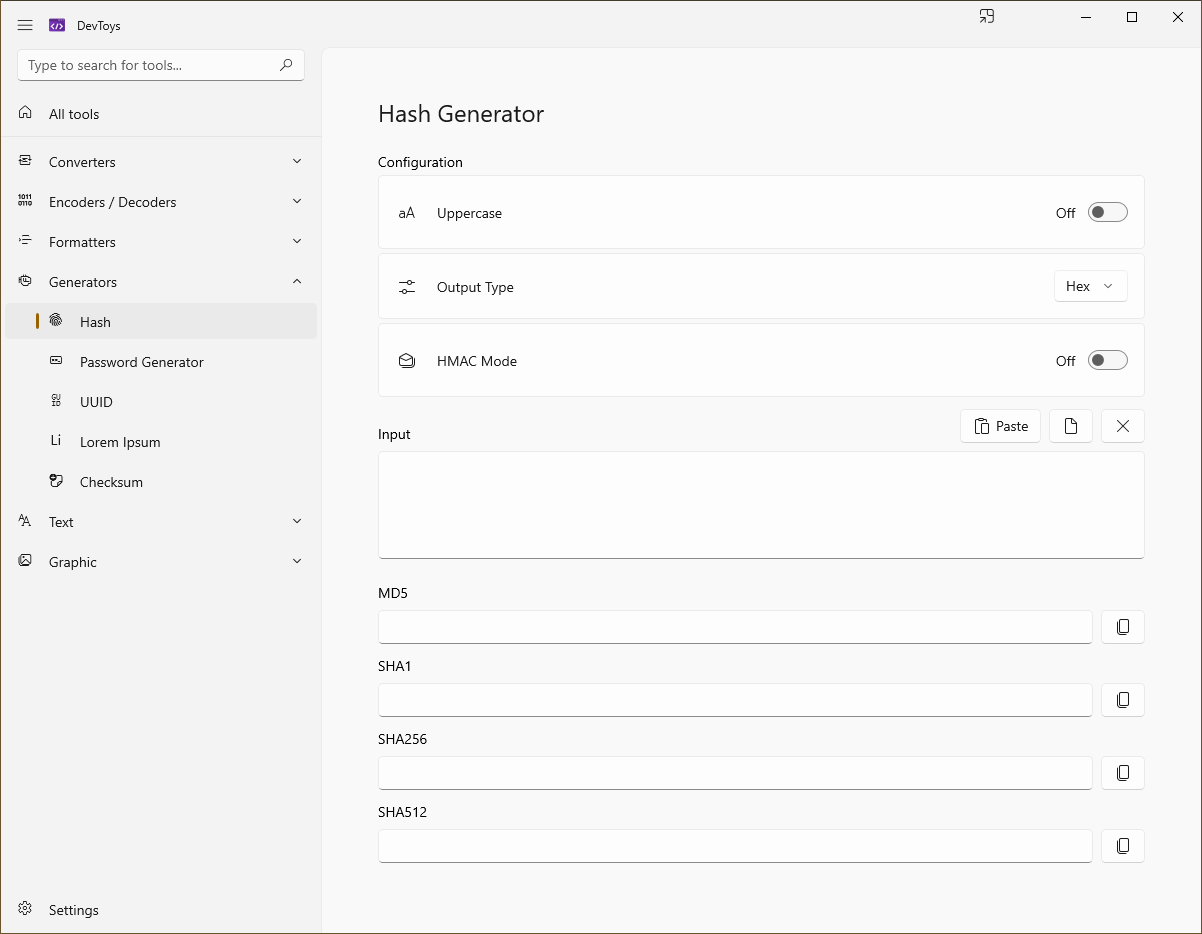
Task: Expand the Encoders / Decoders chevron
Action: pos(297,201)
